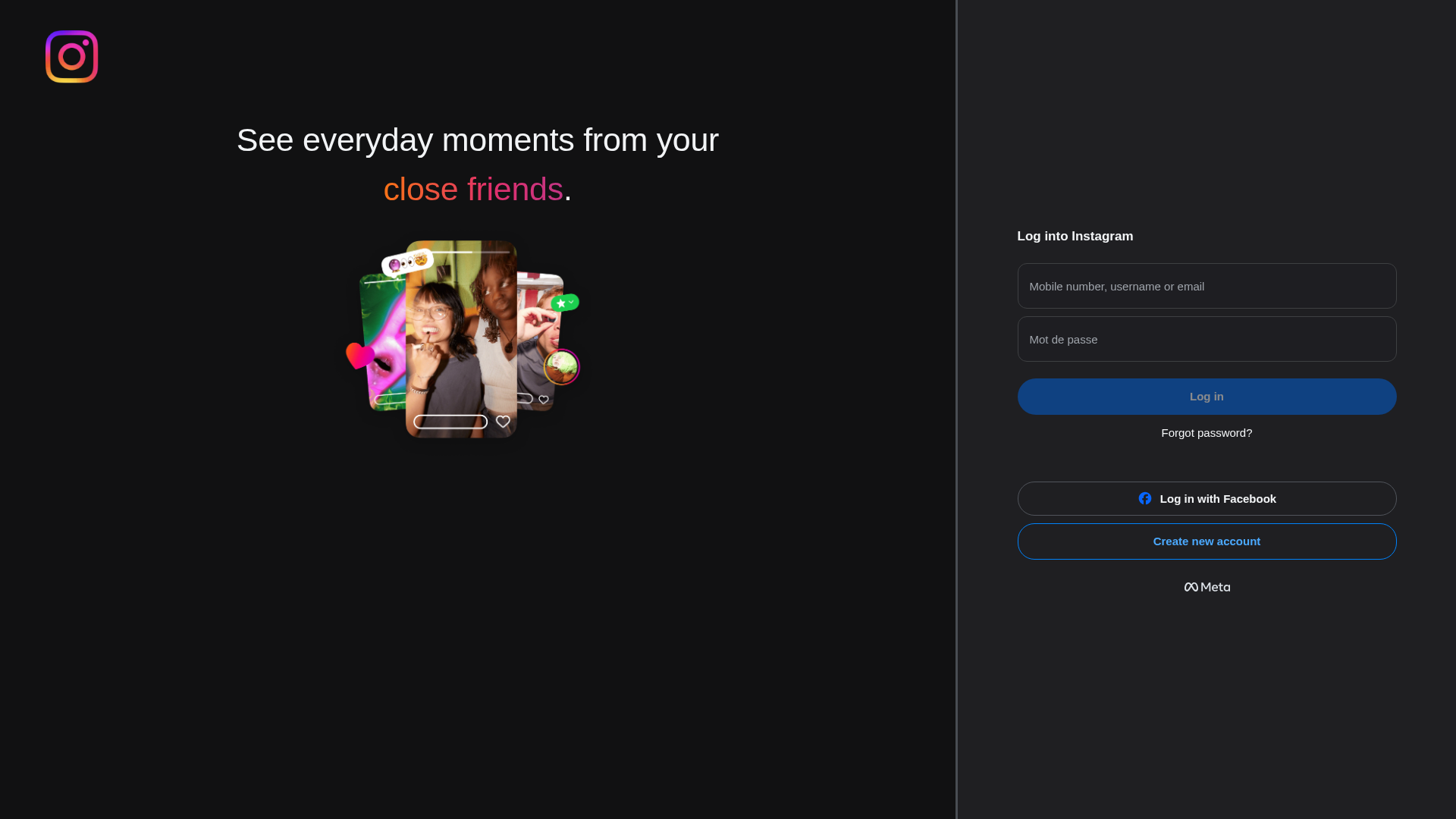Click the Facebook logo icon

(1145, 498)
